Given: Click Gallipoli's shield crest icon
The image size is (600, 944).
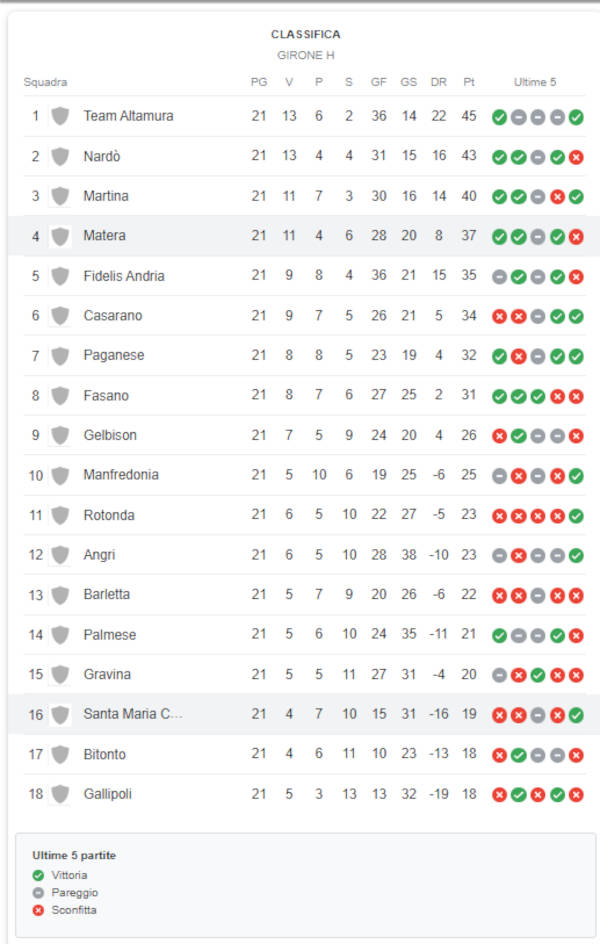Looking at the screenshot, I should point(60,794).
